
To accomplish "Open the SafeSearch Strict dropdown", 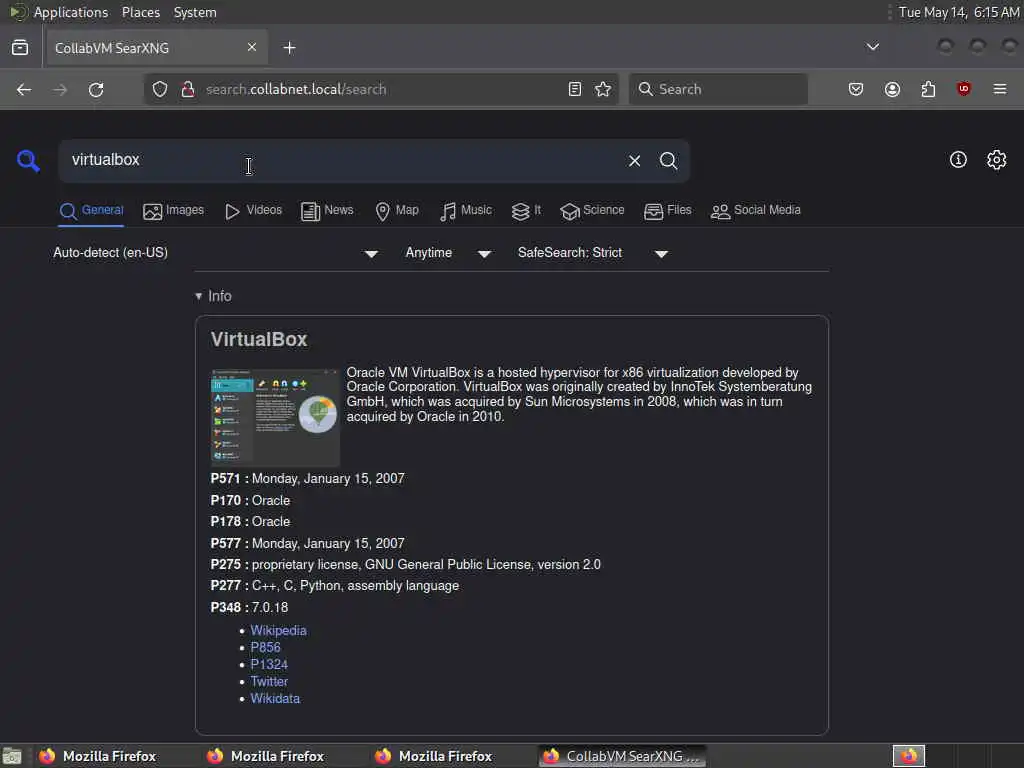I will tap(593, 253).
